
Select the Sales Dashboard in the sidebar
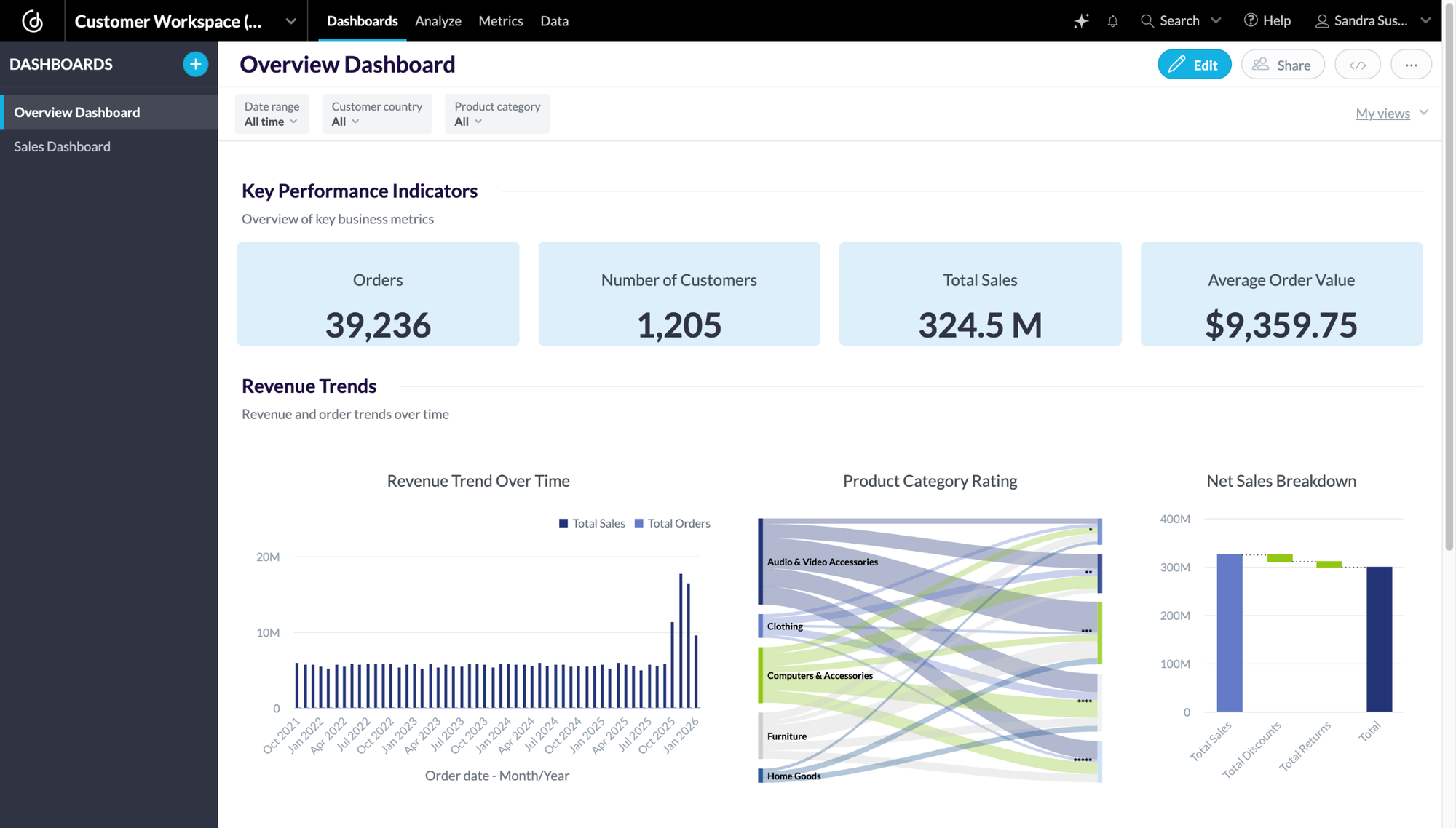(x=62, y=146)
